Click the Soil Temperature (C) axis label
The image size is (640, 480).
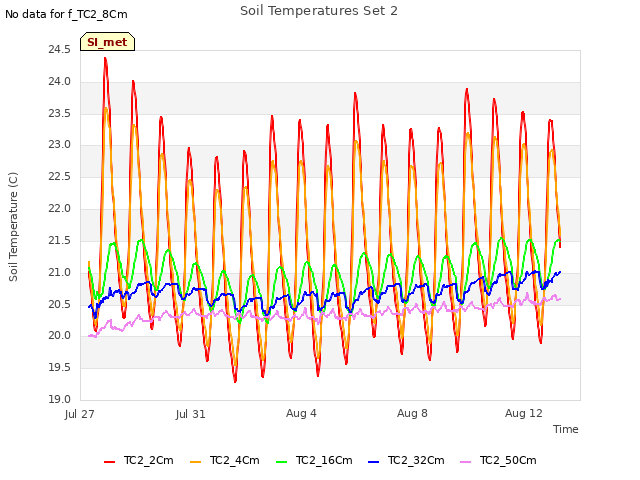pos(13,227)
